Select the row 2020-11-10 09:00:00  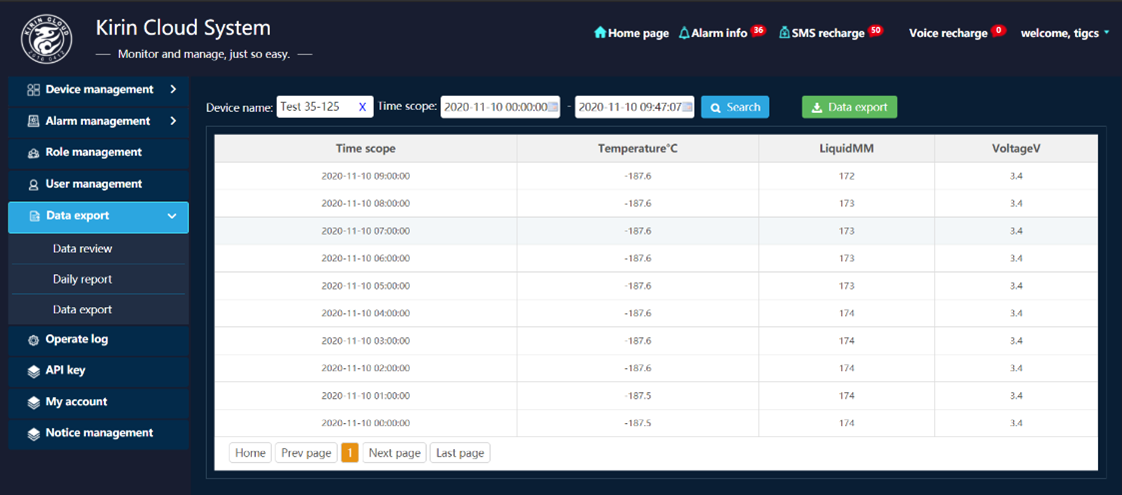(x=656, y=176)
